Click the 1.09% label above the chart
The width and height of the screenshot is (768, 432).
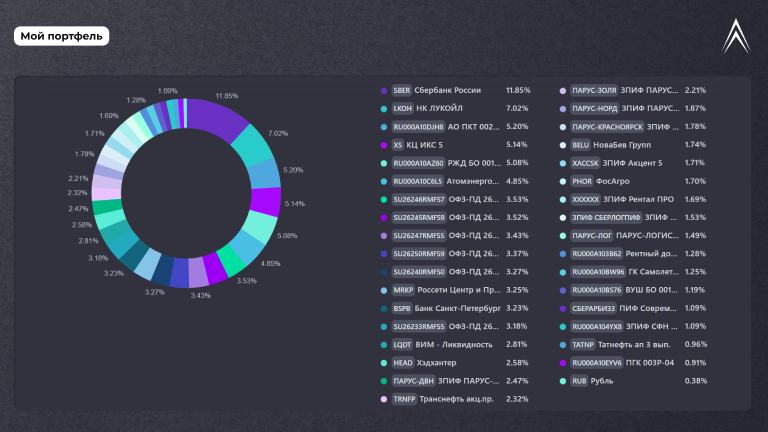point(167,91)
